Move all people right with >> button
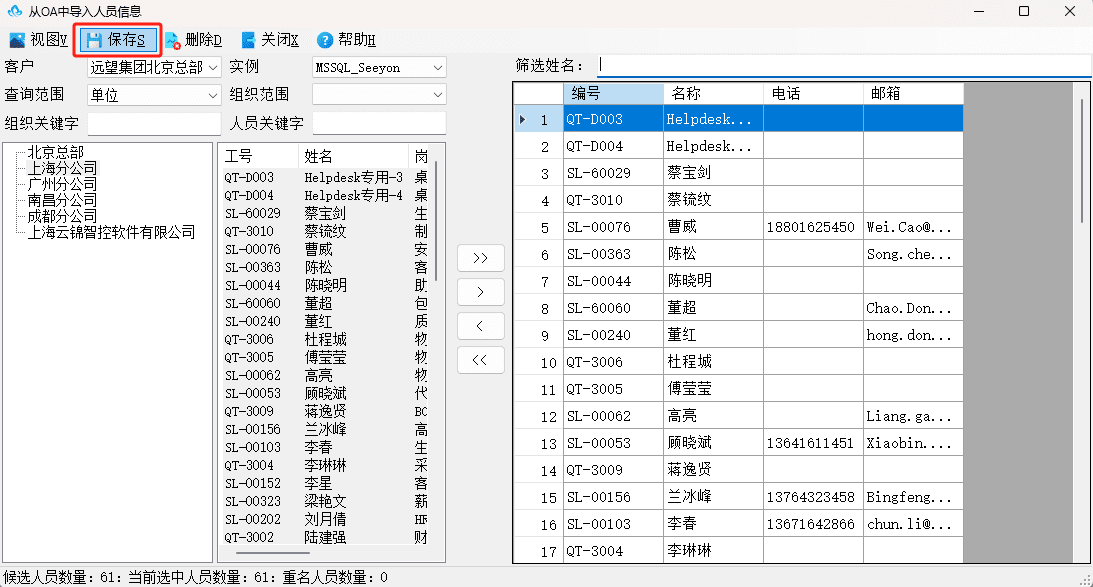The width and height of the screenshot is (1093, 587). (x=480, y=258)
